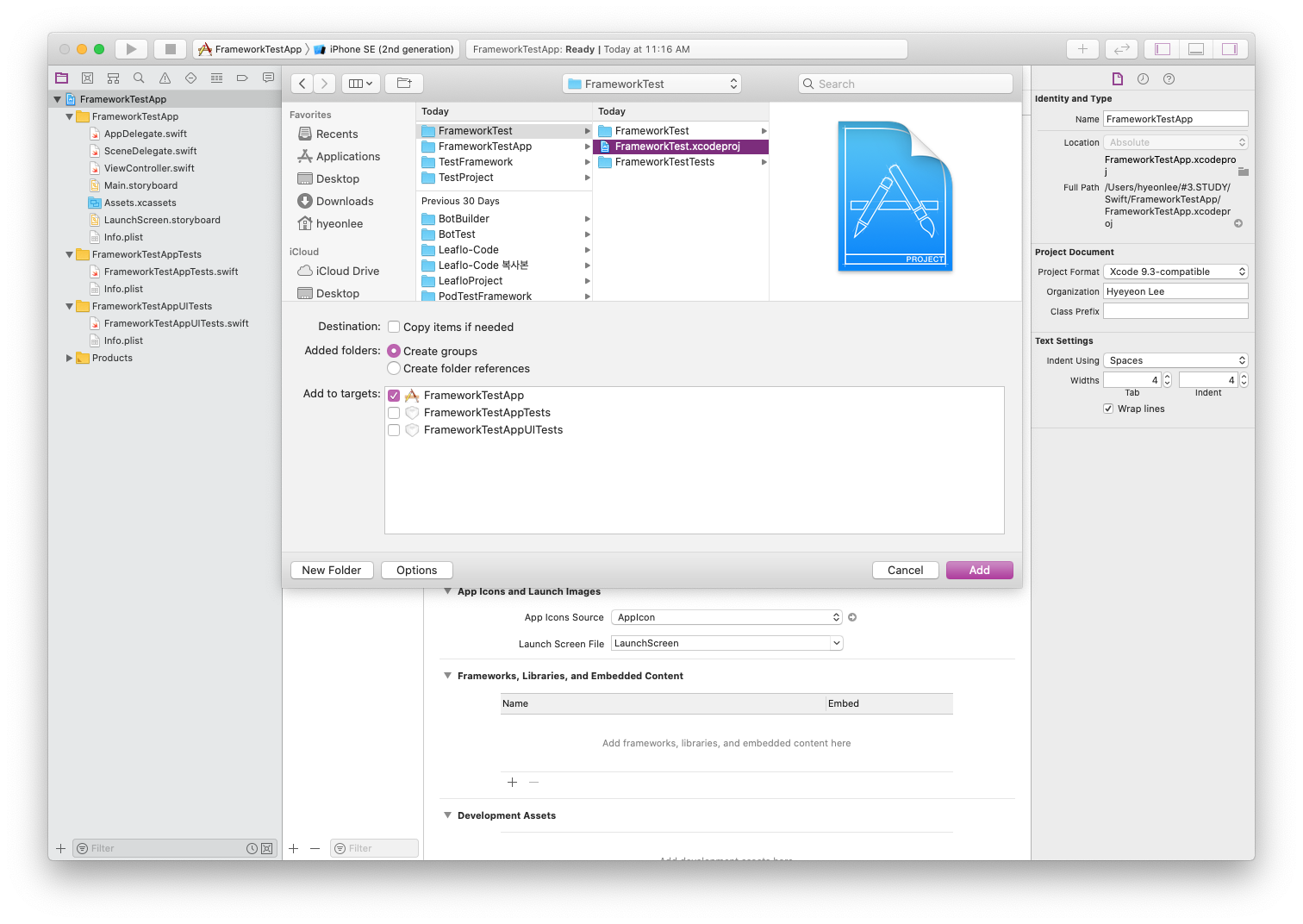This screenshot has height=924, width=1303.
Task: Collapse Frameworks, Libraries, and Embedded Content
Action: (447, 676)
